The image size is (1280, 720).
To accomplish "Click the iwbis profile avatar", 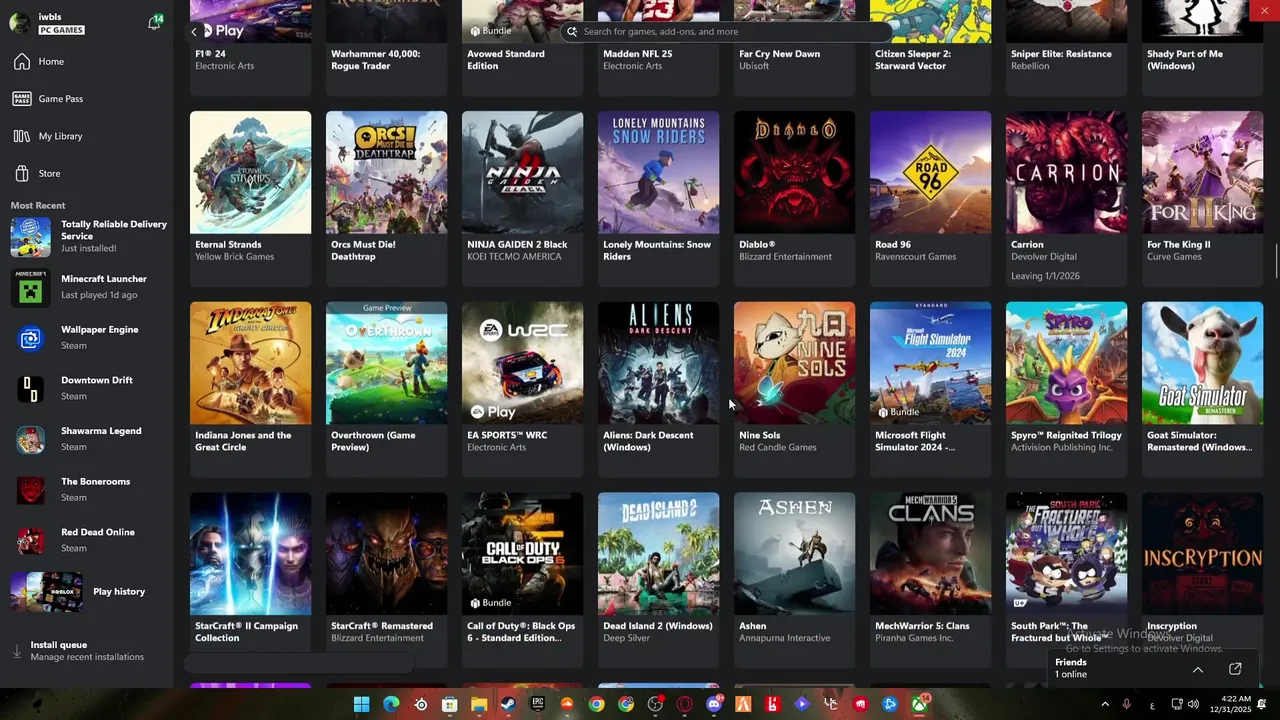I will (20, 22).
